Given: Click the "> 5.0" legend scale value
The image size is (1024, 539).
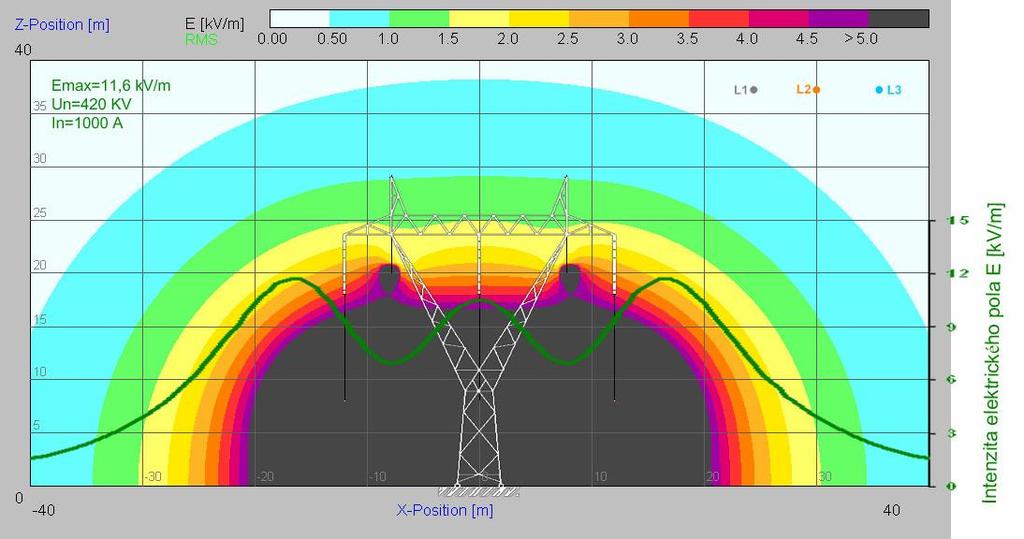Looking at the screenshot, I should [x=861, y=39].
